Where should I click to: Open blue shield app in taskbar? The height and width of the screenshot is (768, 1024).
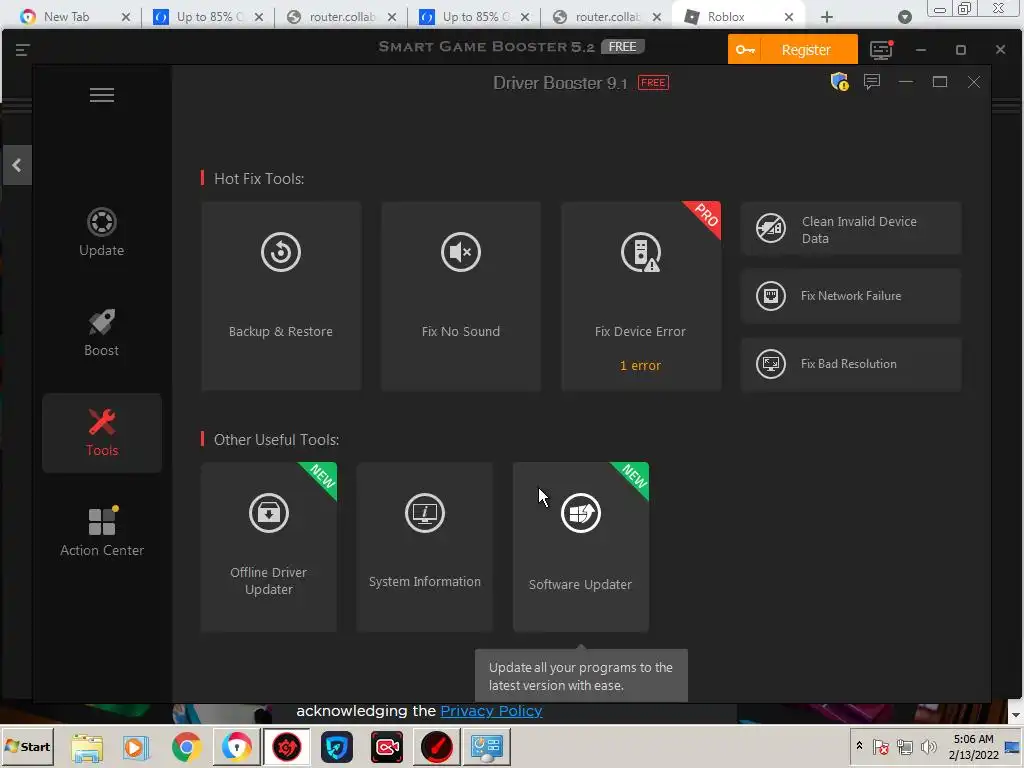point(337,747)
